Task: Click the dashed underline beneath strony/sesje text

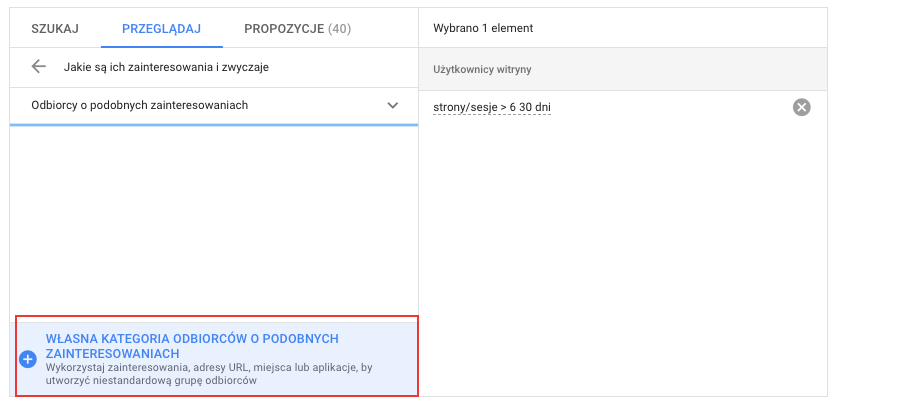Action: [491, 115]
